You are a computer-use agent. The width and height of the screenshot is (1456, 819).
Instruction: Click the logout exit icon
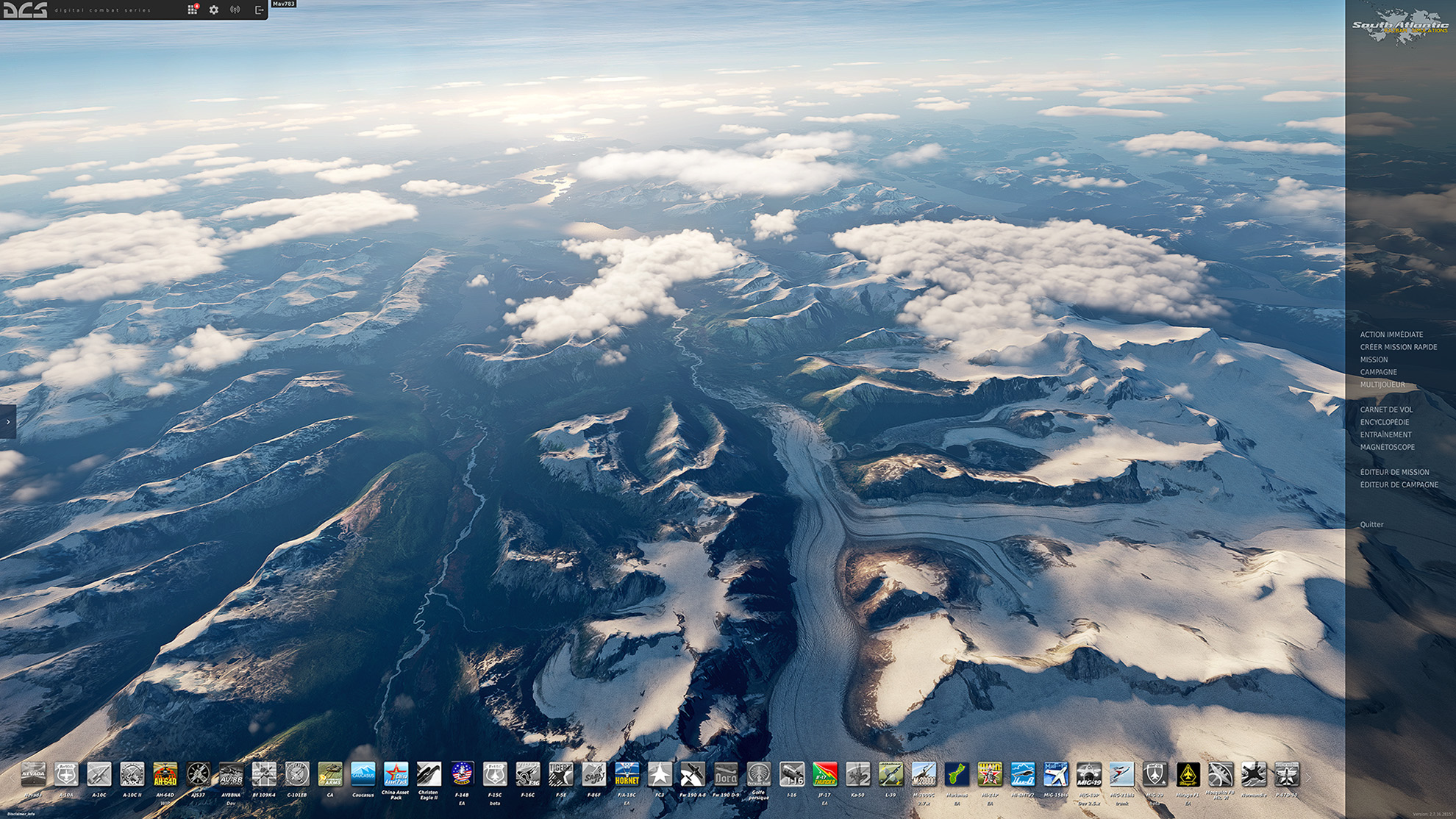(259, 10)
